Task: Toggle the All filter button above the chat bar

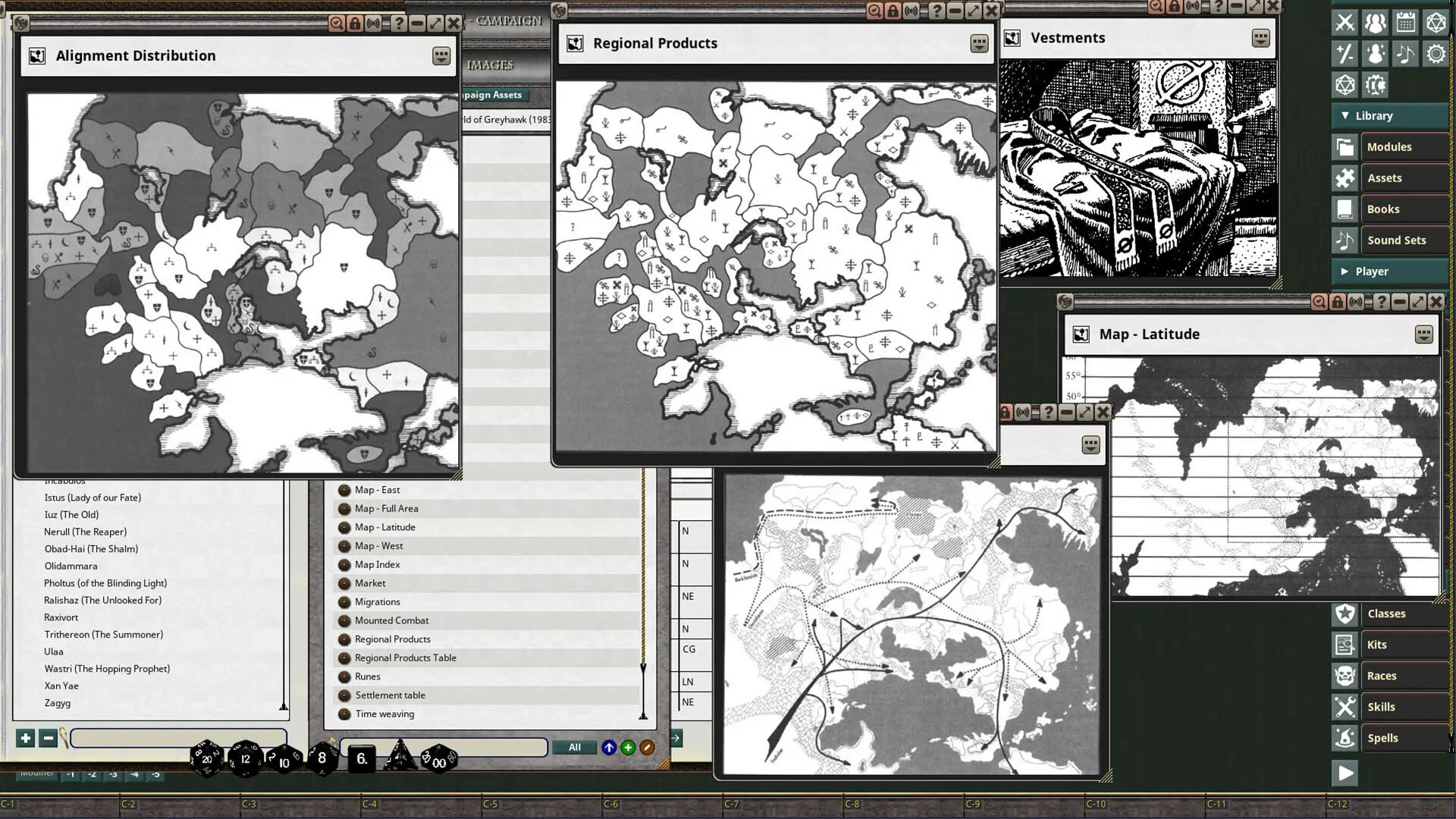Action: [574, 747]
